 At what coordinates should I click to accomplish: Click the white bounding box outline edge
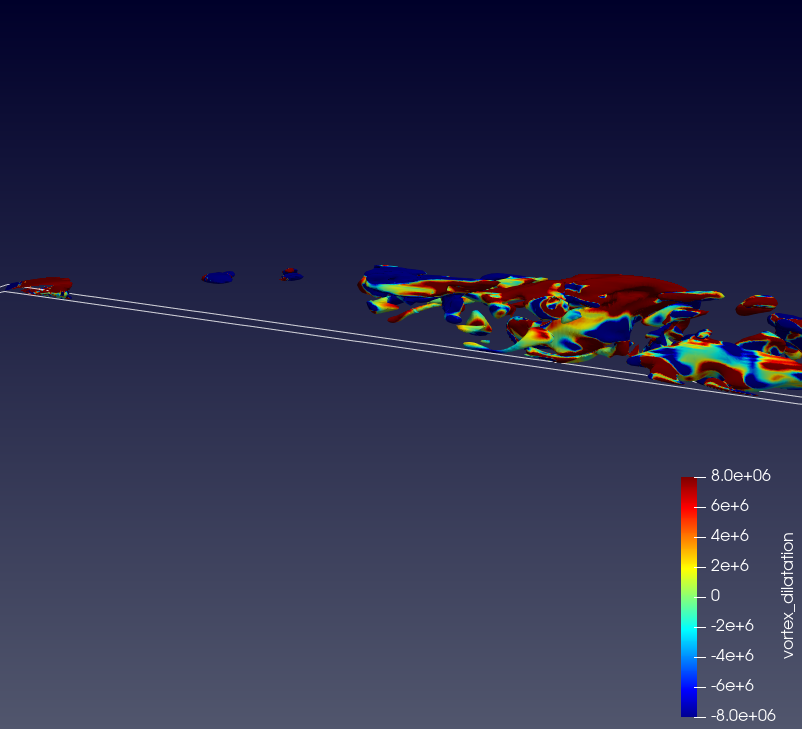[300, 330]
